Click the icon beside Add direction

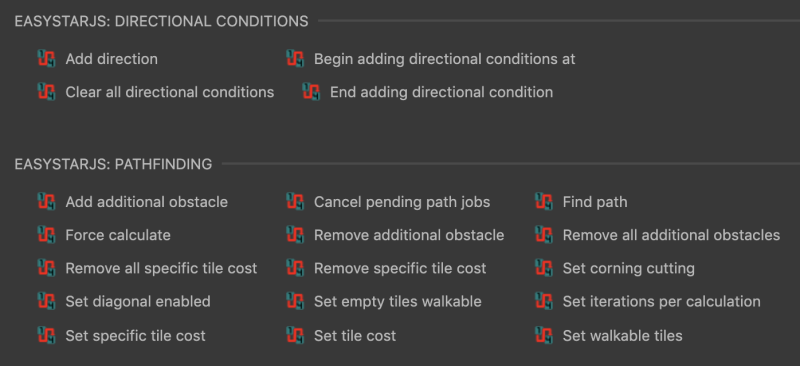coord(46,59)
